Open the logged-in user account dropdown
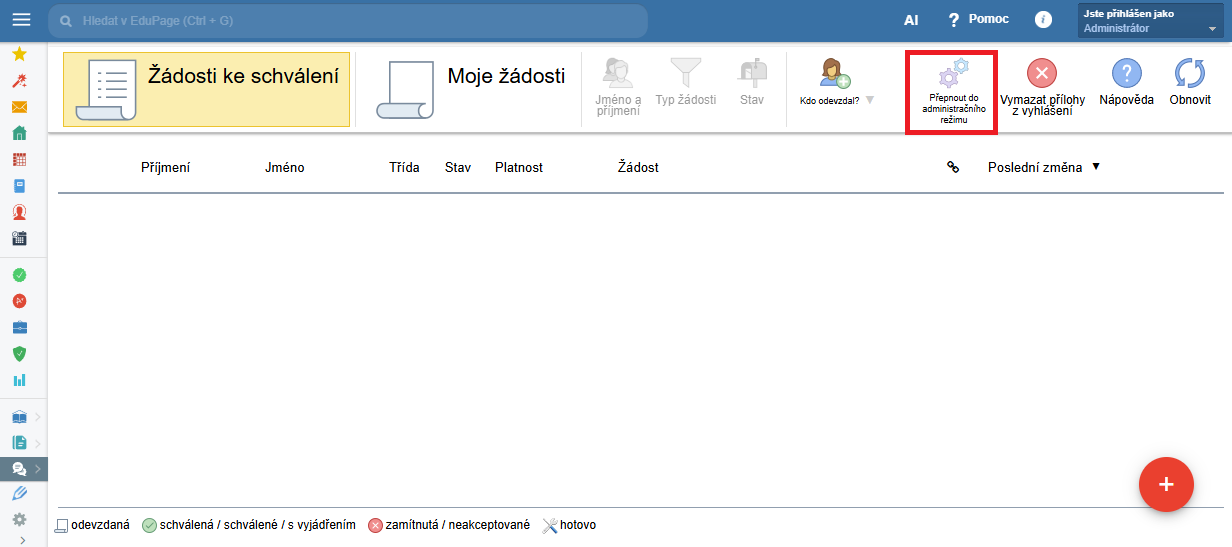 [1152, 21]
